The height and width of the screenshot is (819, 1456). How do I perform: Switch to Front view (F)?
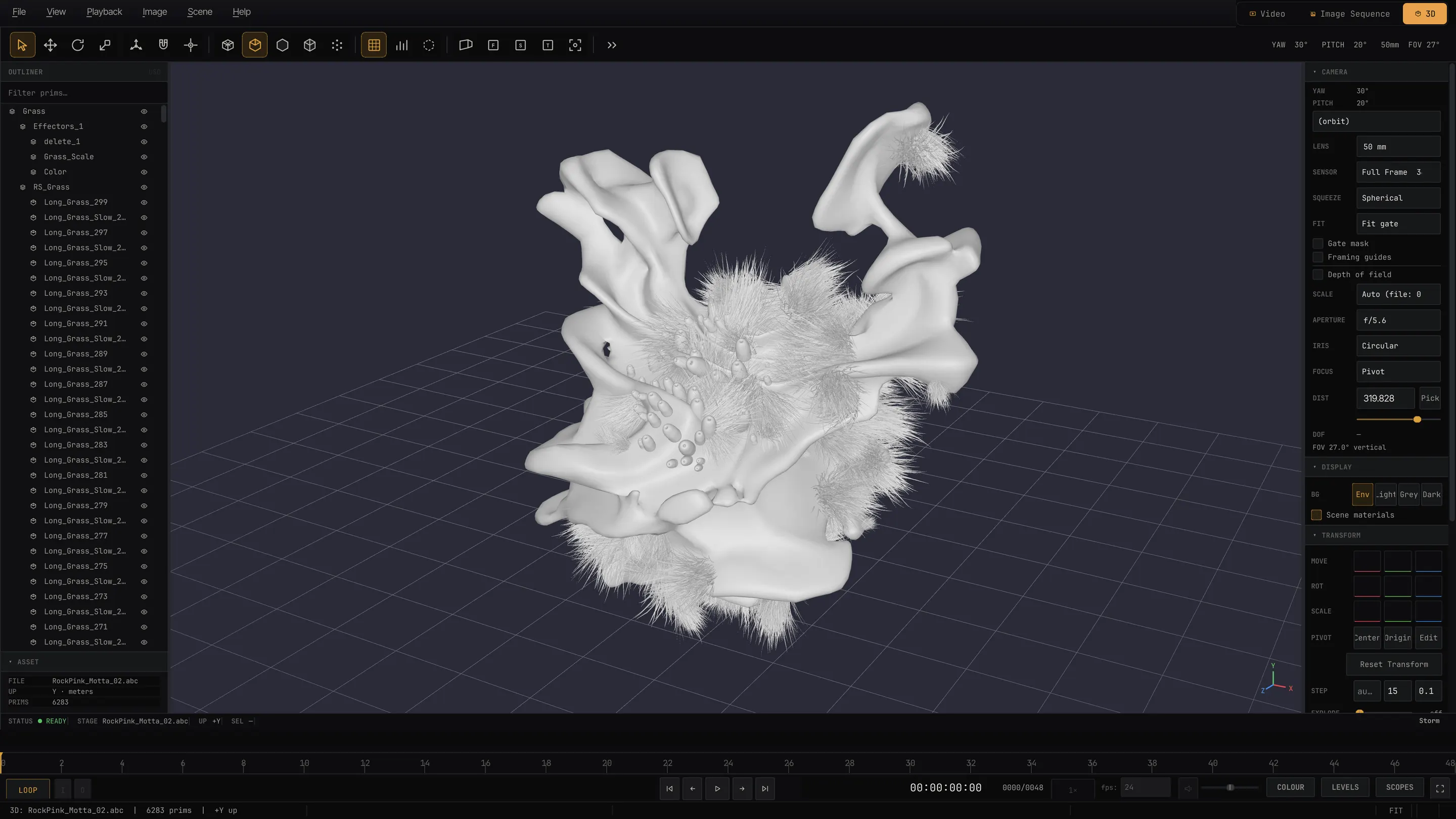(493, 45)
